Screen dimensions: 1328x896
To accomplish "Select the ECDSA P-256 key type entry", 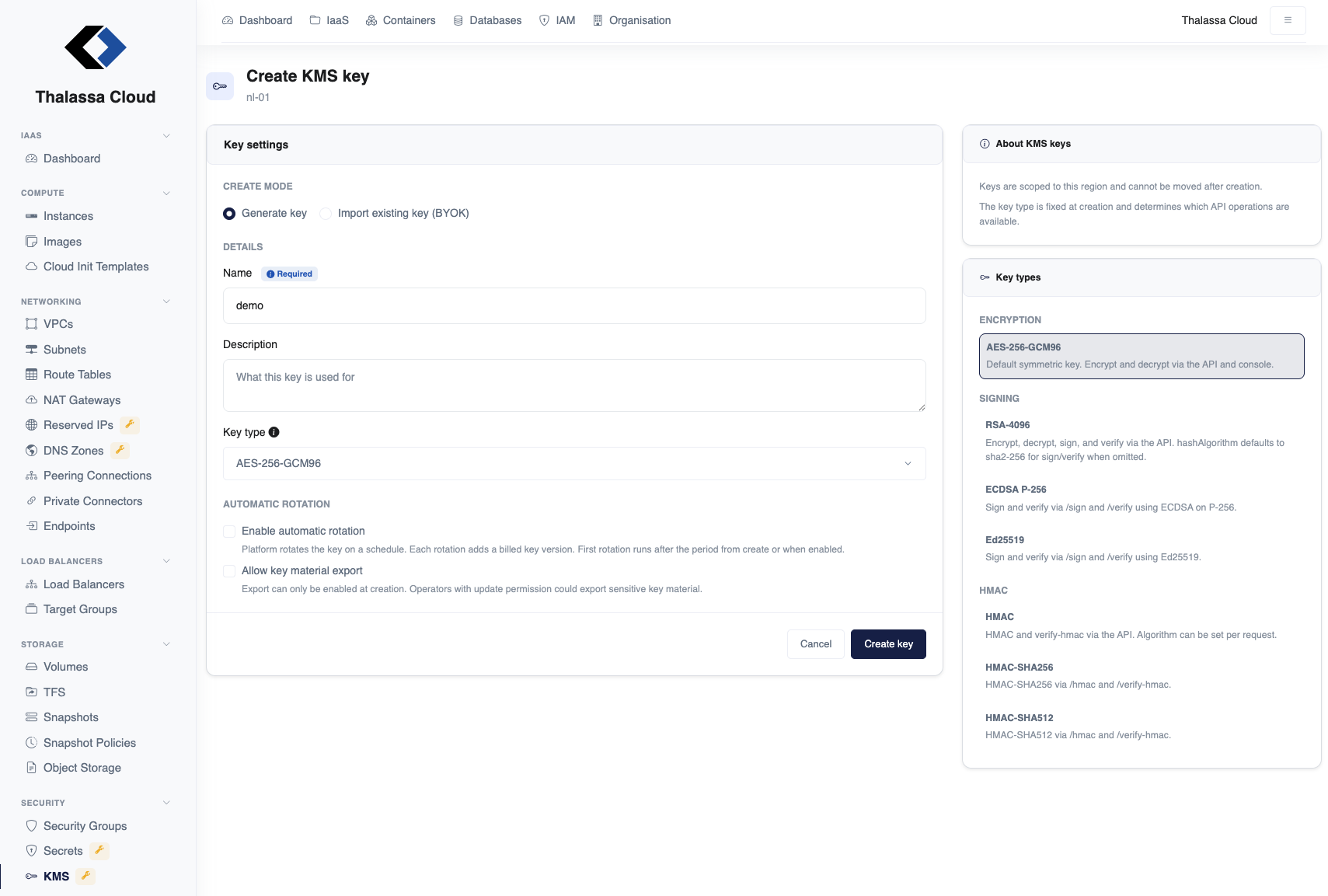I will [1142, 498].
